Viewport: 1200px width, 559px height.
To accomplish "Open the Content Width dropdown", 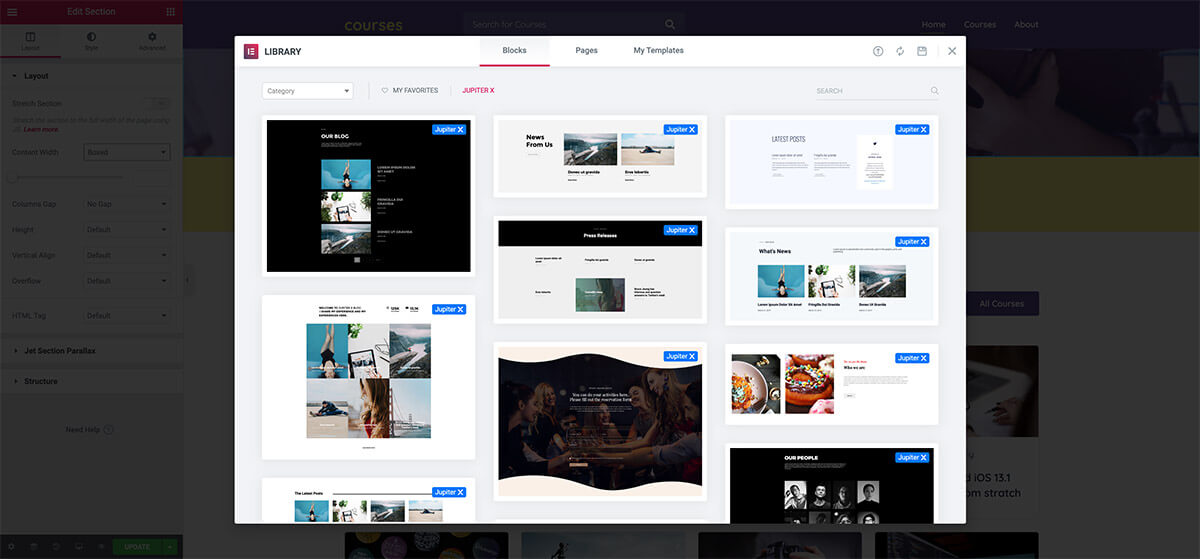I will 126,152.
